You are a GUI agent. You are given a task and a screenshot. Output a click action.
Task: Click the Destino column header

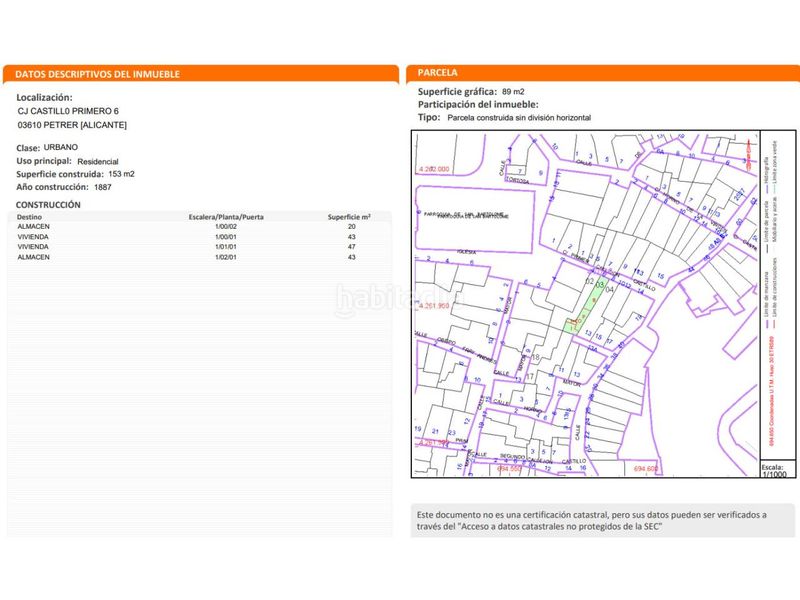point(29,217)
